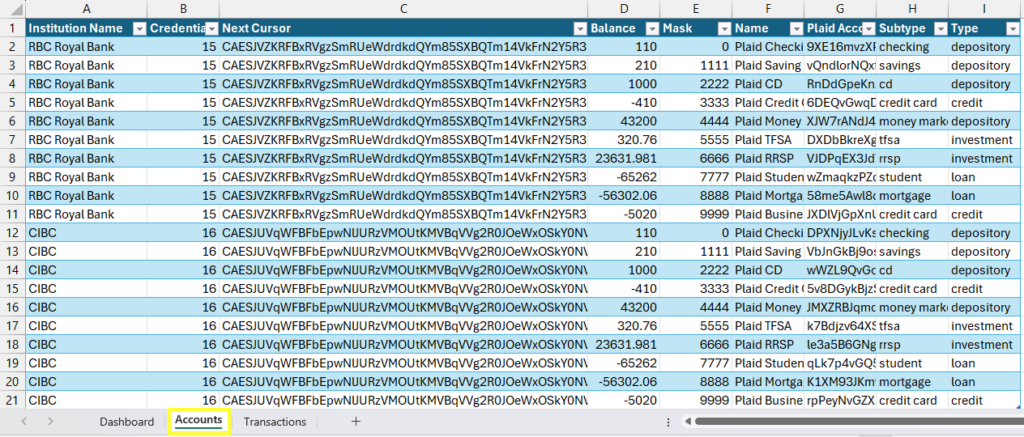Click the scrollbar resize handle dots
The height and width of the screenshot is (437, 1024).
pyautogui.click(x=668, y=422)
